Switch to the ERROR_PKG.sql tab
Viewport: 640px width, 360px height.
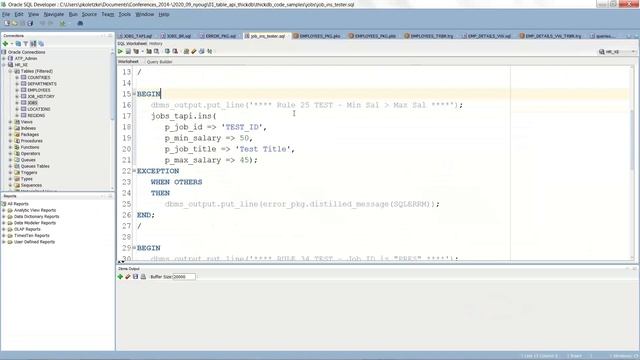click(x=218, y=36)
